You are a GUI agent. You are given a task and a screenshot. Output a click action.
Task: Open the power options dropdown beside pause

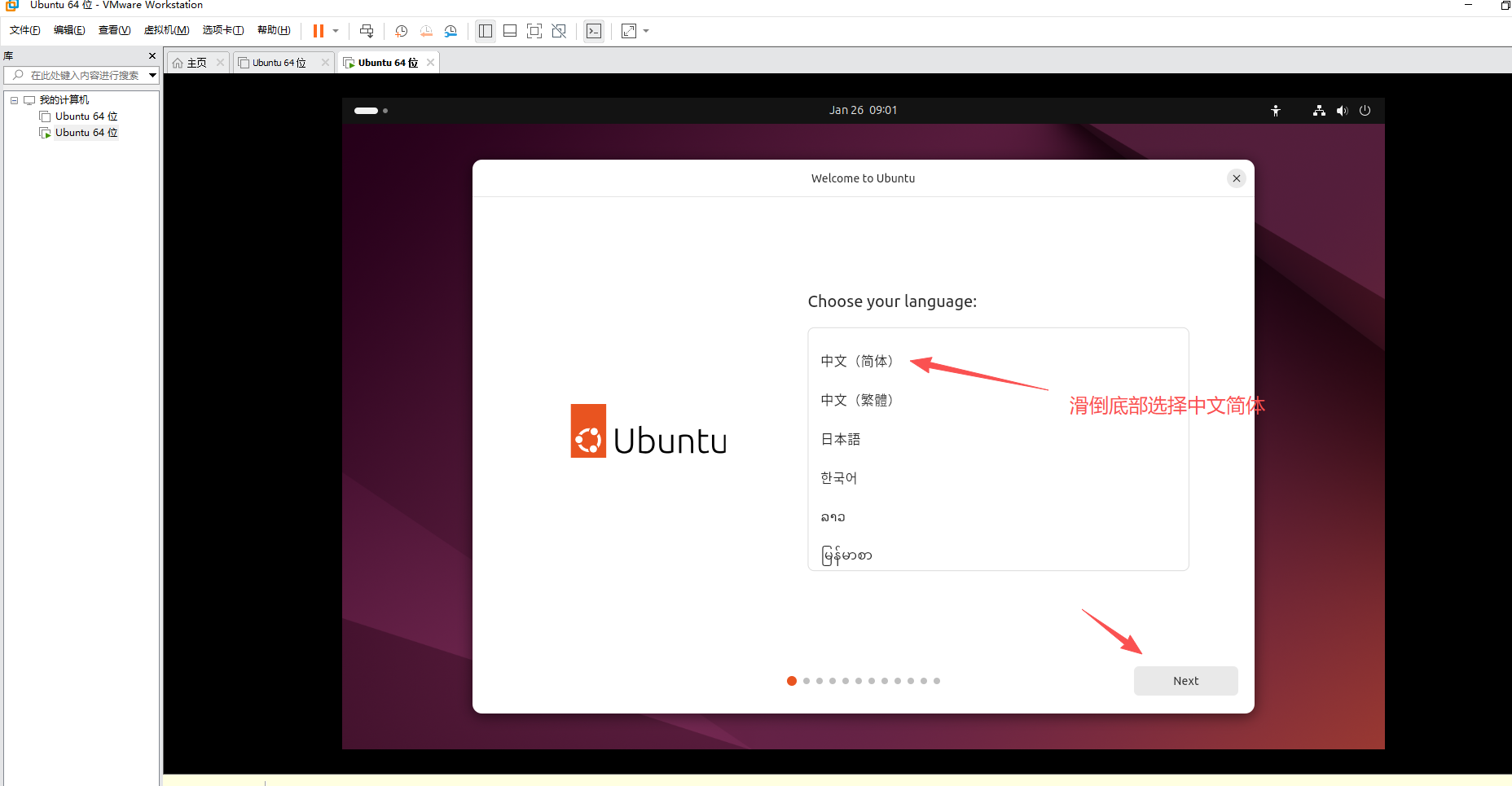[336, 31]
